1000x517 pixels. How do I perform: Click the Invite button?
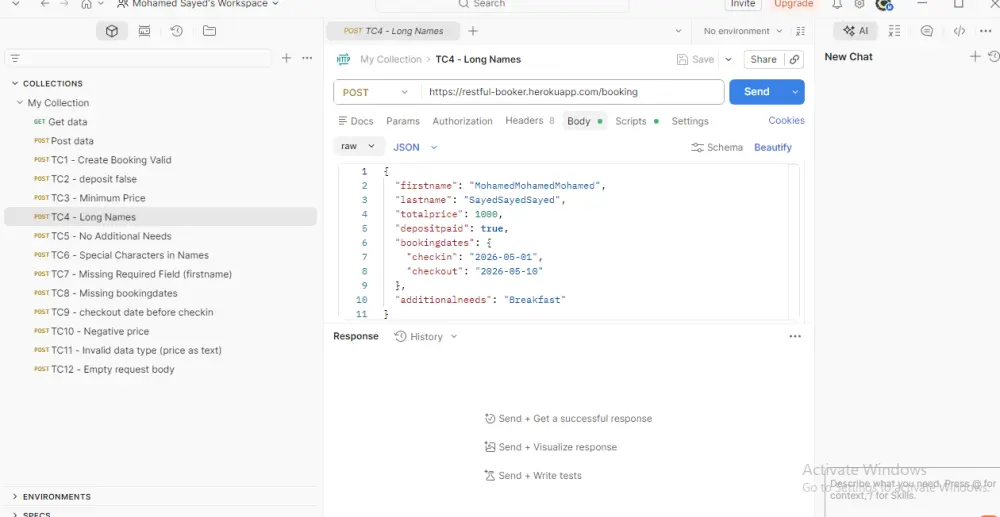click(x=743, y=4)
